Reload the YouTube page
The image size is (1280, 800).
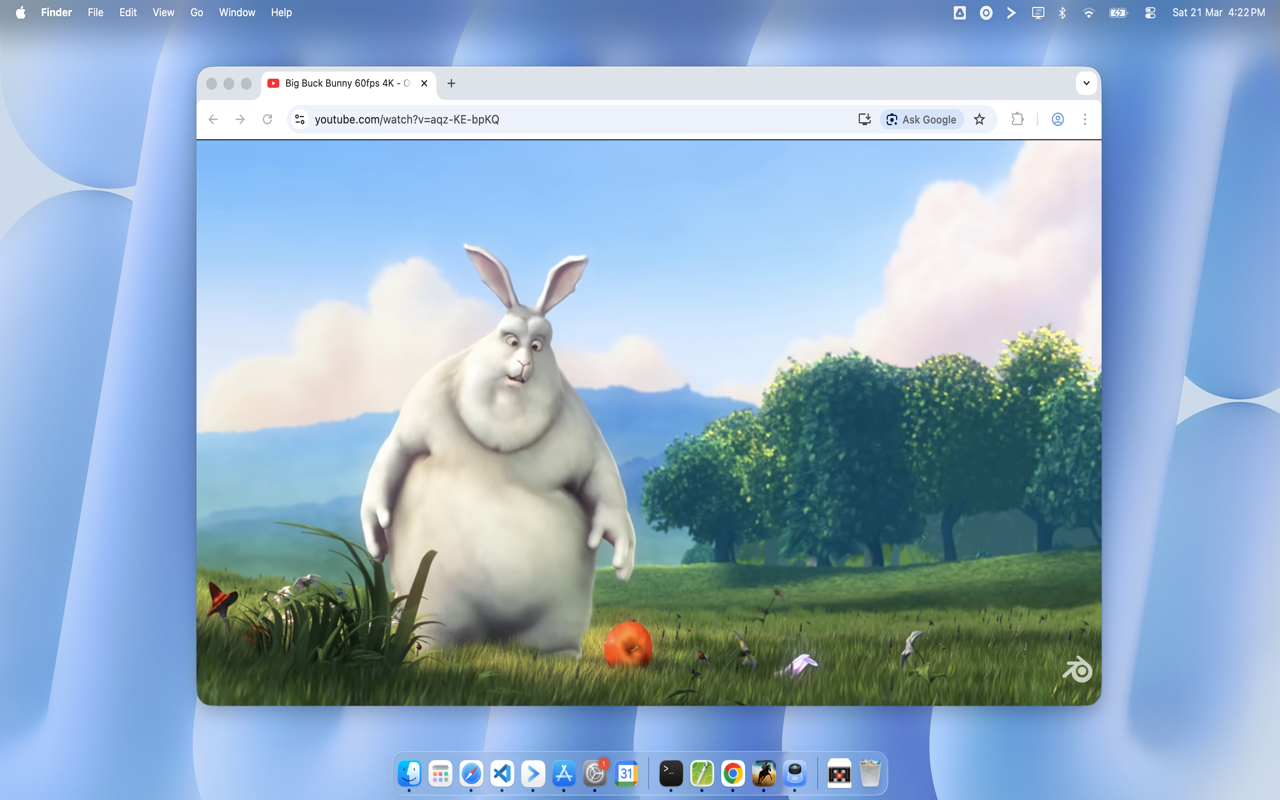click(267, 119)
